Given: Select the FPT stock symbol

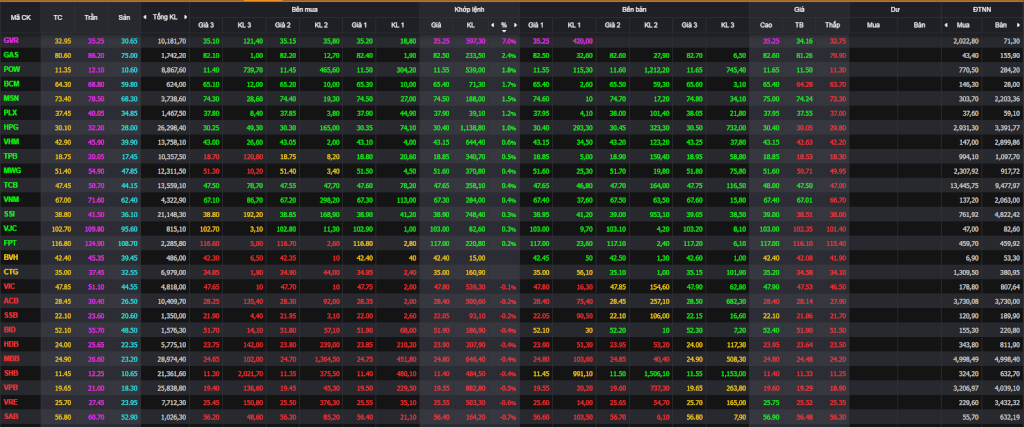Looking at the screenshot, I should click(10, 242).
